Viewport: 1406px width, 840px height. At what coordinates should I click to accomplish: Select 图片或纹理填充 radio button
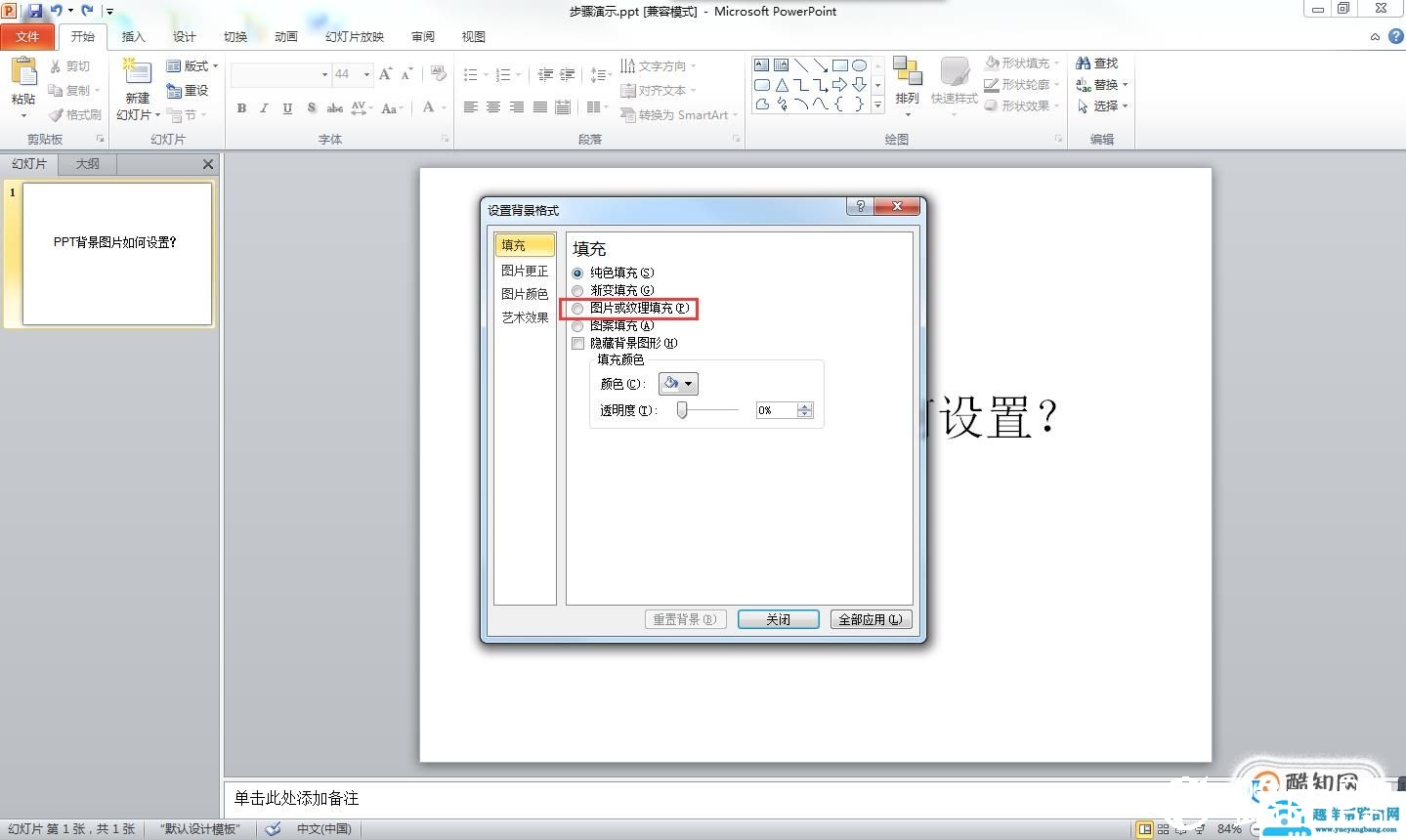[577, 309]
